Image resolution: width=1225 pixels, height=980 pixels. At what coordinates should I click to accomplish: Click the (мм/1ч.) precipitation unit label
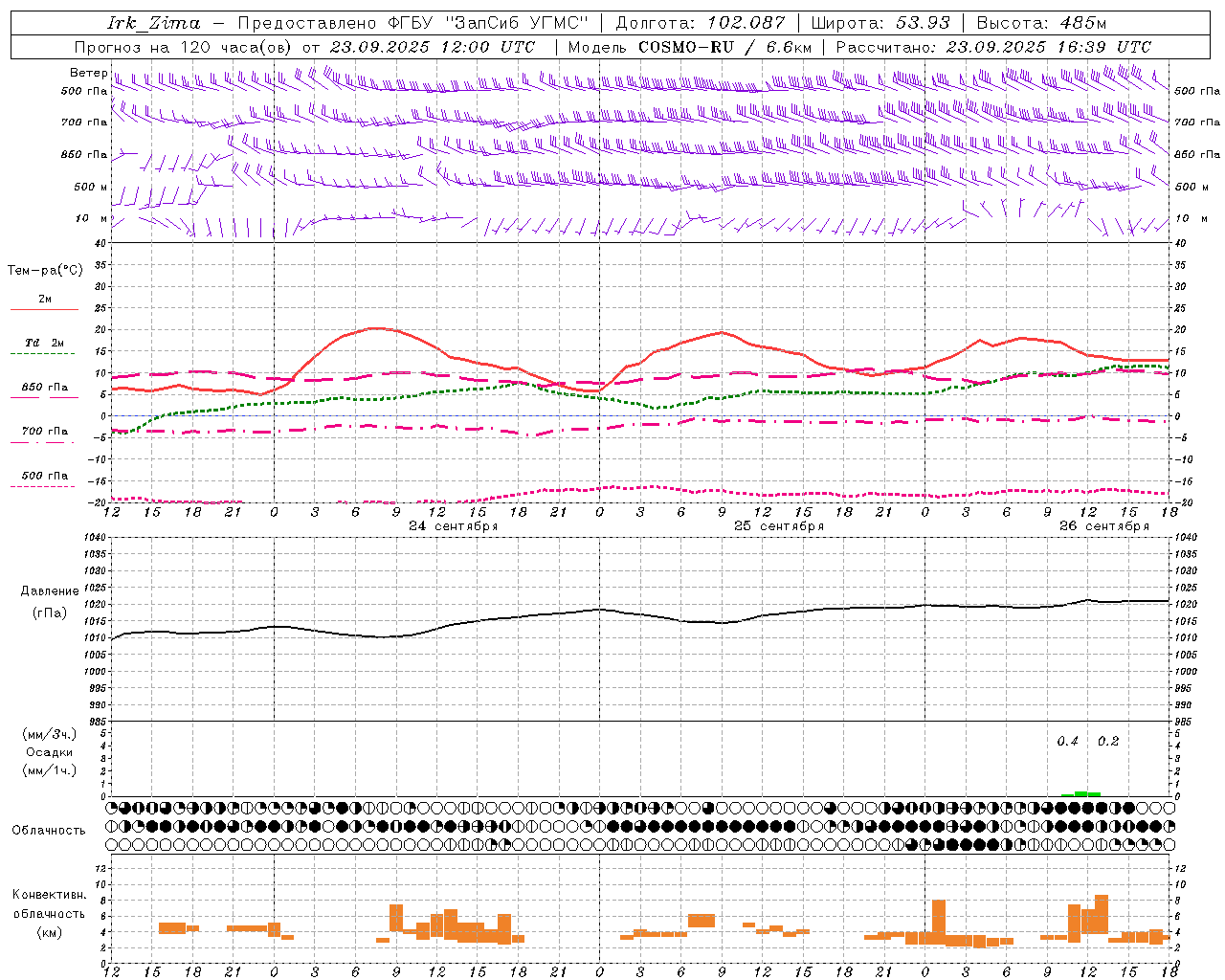pyautogui.click(x=50, y=770)
